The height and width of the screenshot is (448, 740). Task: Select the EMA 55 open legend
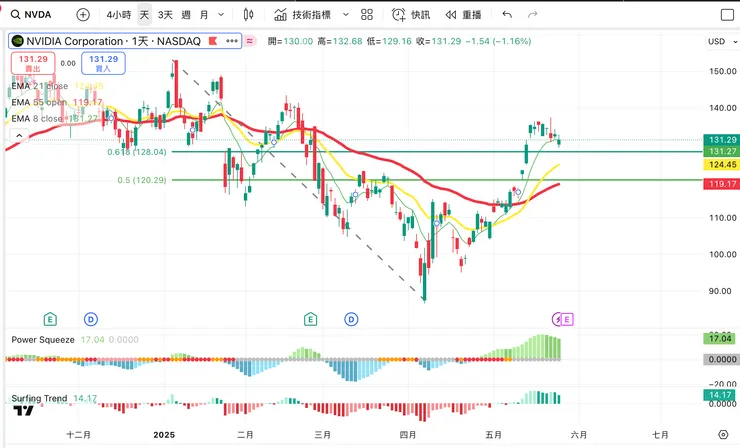coord(41,102)
